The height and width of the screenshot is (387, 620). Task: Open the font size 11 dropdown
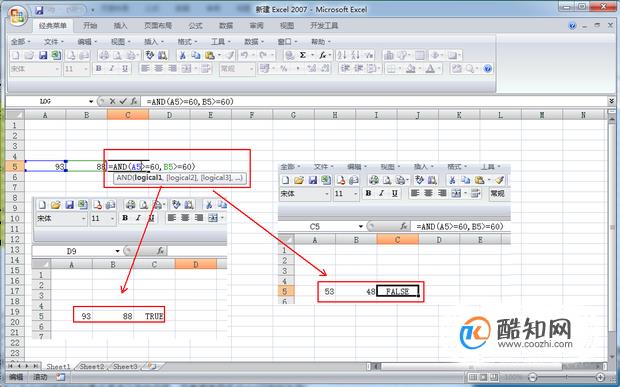pyautogui.click(x=86, y=69)
